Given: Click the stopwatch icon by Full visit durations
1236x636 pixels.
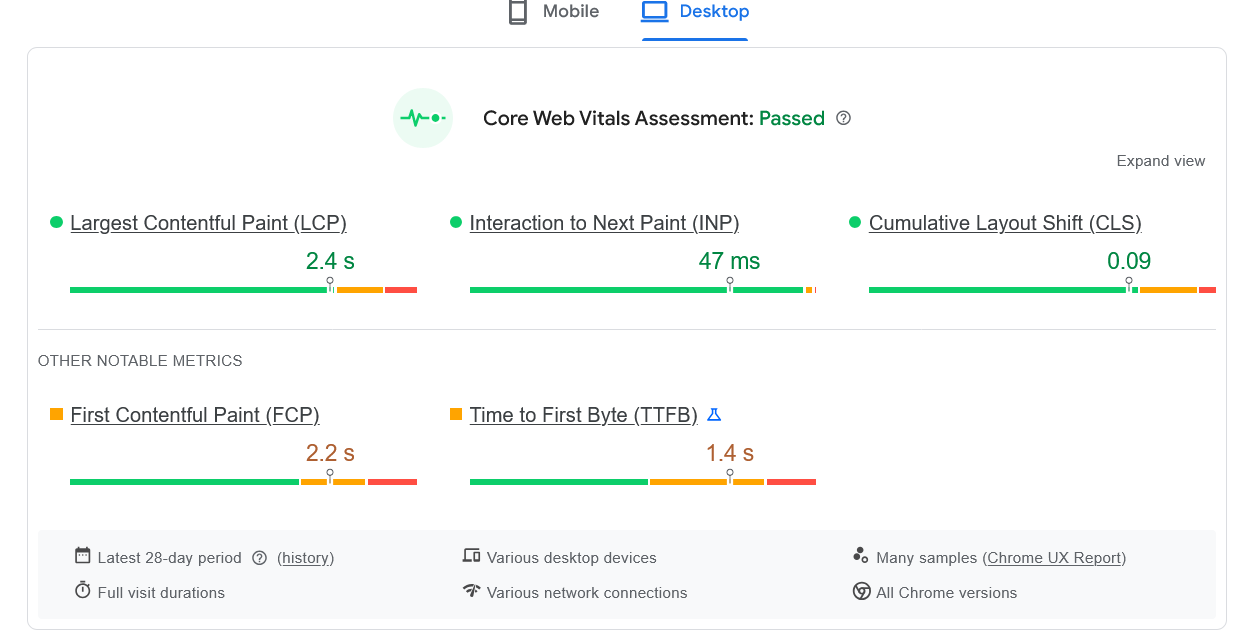Looking at the screenshot, I should click(x=83, y=591).
